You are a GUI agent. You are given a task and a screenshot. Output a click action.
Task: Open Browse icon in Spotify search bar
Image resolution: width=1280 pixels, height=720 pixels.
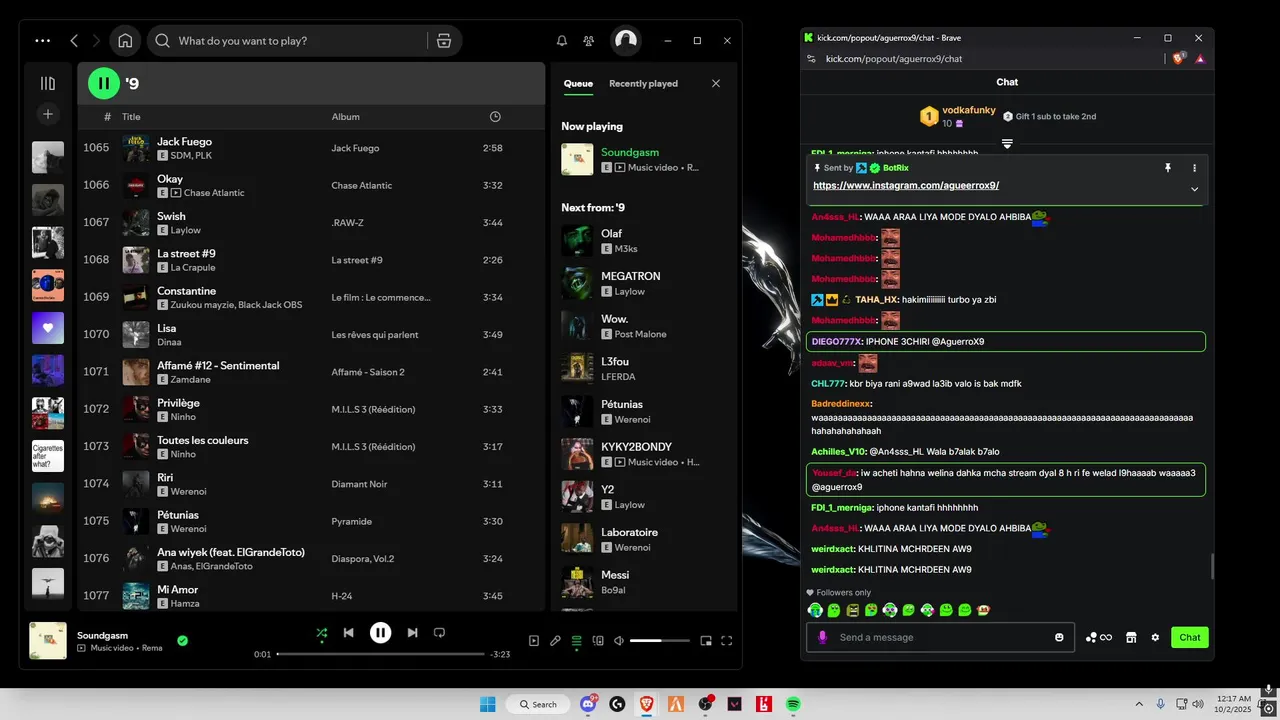click(444, 41)
